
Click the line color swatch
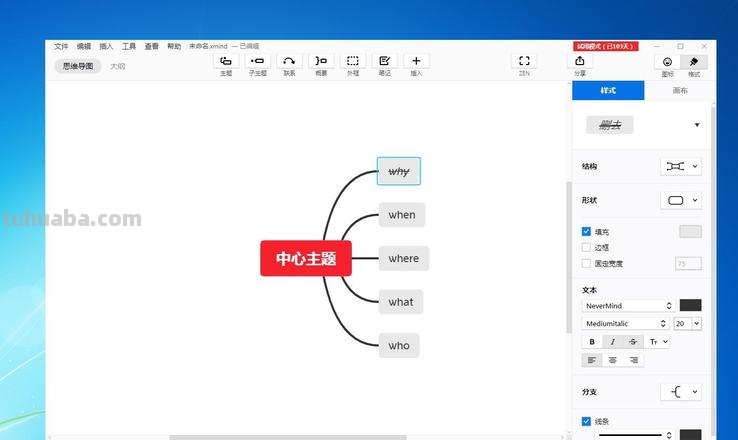coord(690,434)
